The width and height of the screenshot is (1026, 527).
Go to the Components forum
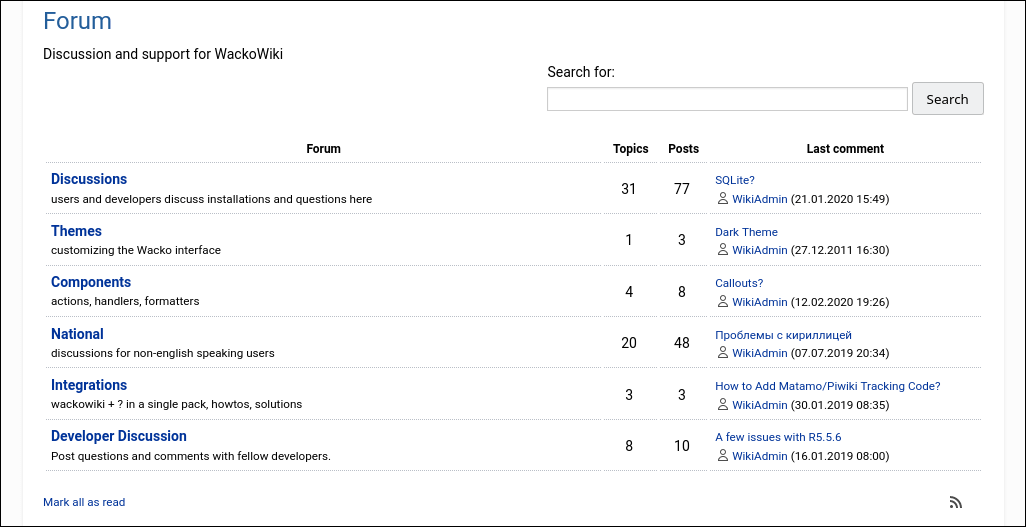click(x=91, y=283)
